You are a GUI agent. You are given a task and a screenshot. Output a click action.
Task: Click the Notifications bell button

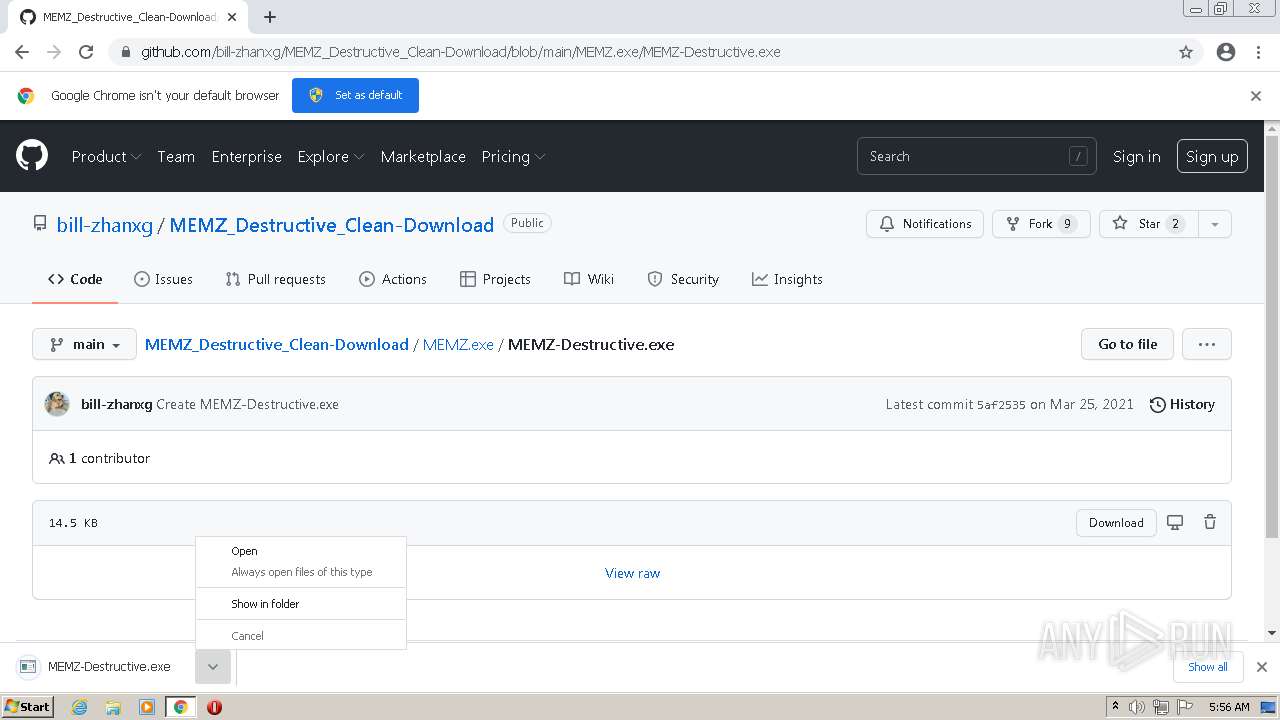point(925,224)
